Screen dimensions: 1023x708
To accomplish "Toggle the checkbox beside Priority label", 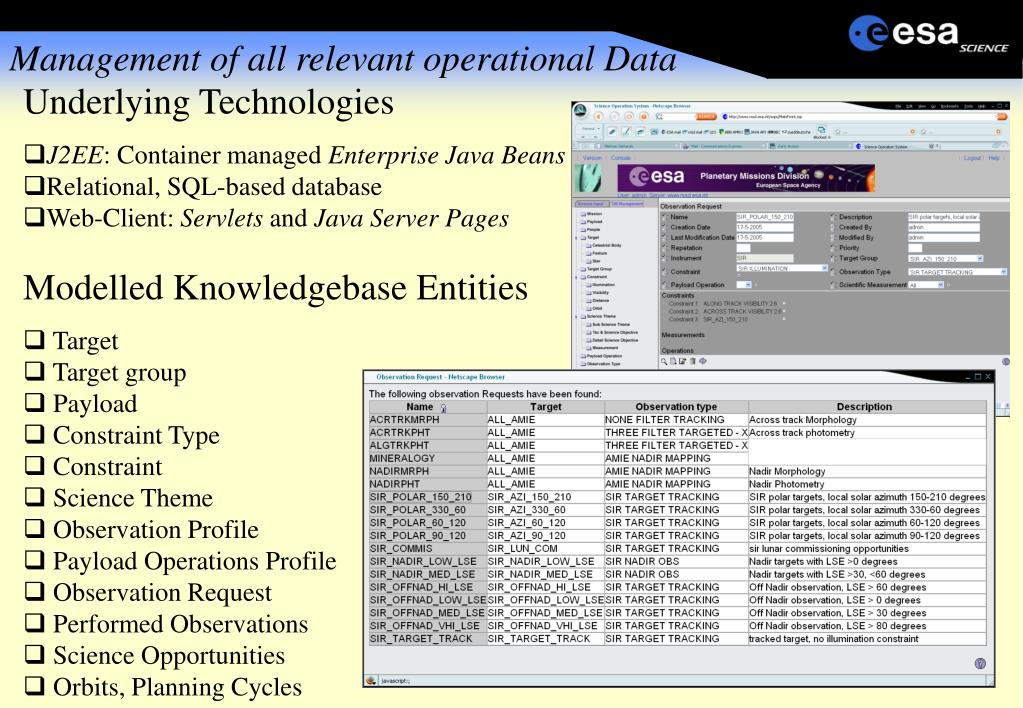I will pos(833,248).
